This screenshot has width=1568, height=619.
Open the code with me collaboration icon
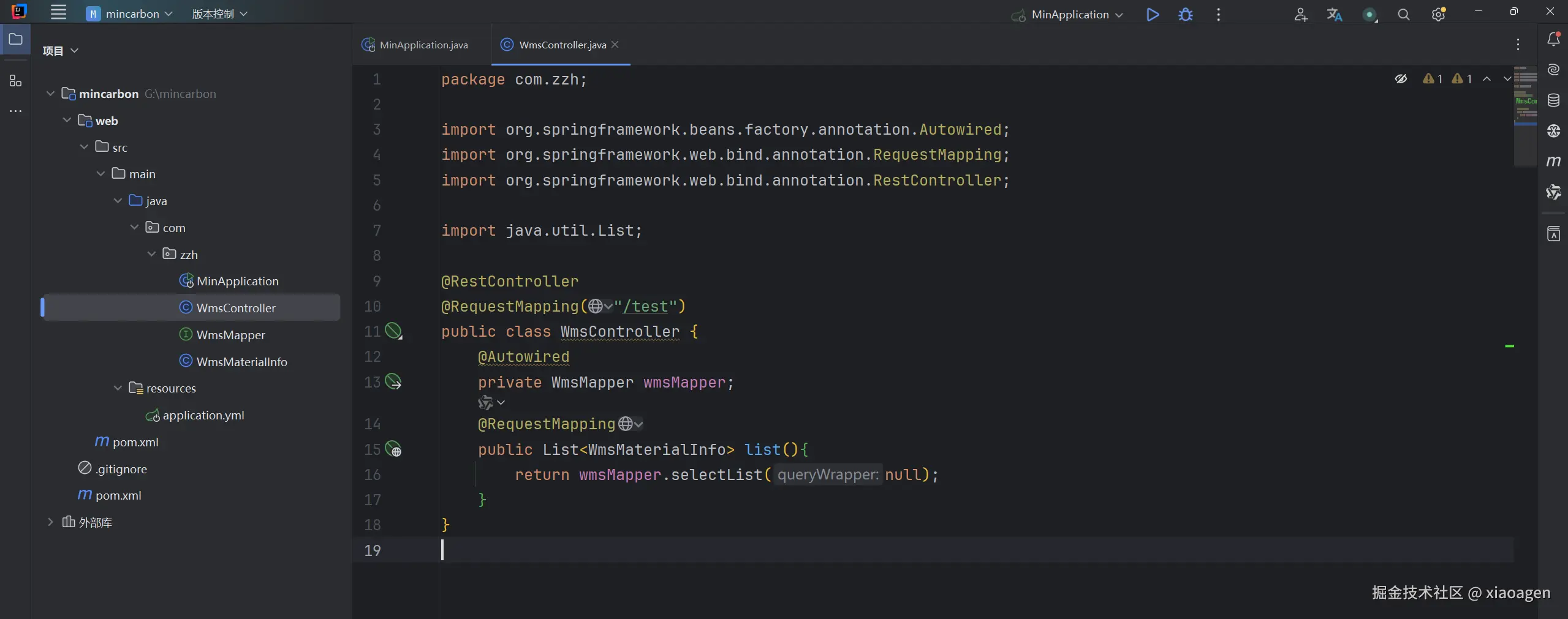(1300, 14)
